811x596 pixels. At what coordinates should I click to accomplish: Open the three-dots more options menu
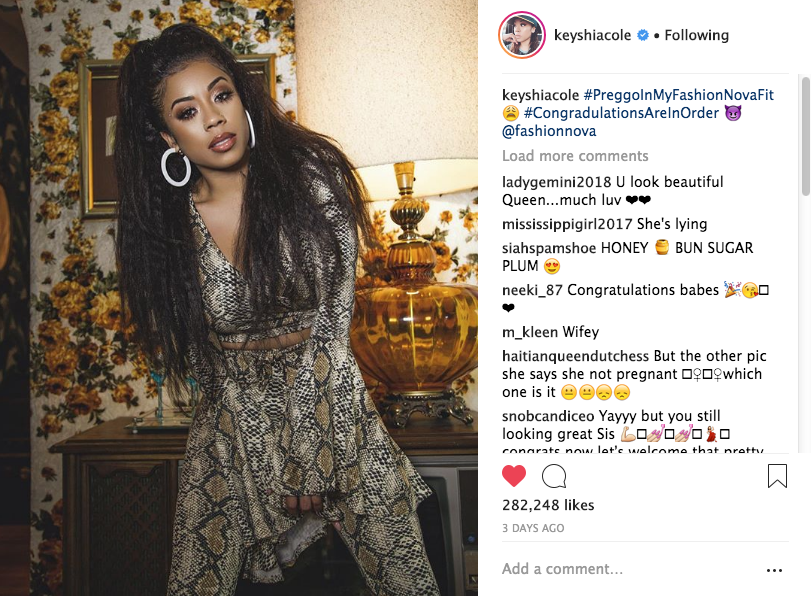click(x=774, y=570)
